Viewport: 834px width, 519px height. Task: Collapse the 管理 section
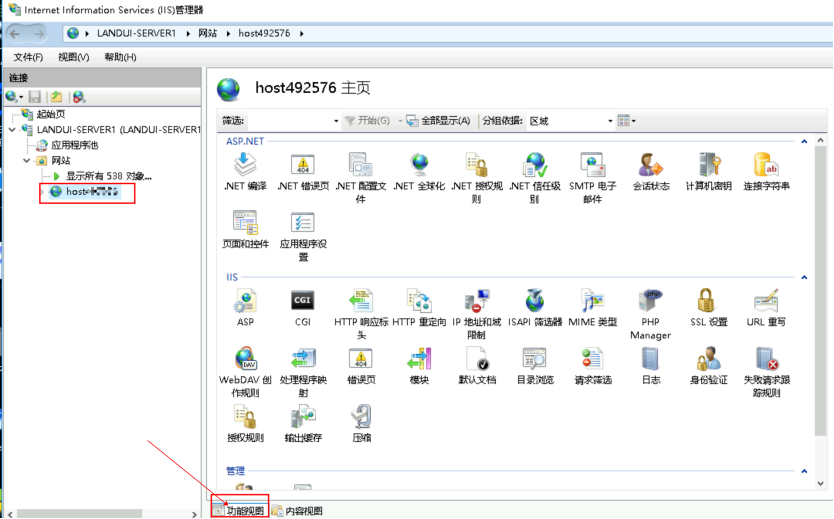pyautogui.click(x=804, y=471)
